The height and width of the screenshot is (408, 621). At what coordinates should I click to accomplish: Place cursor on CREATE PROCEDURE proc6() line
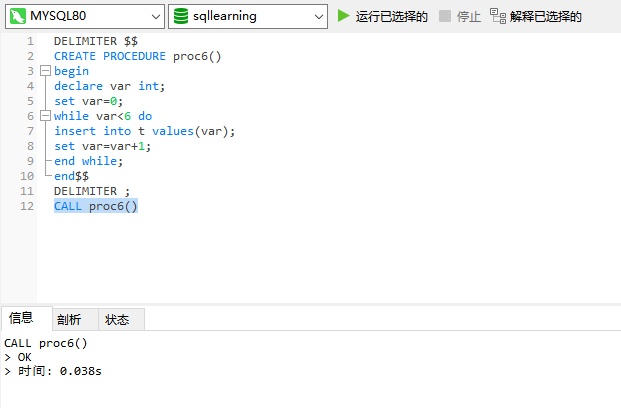pos(137,56)
